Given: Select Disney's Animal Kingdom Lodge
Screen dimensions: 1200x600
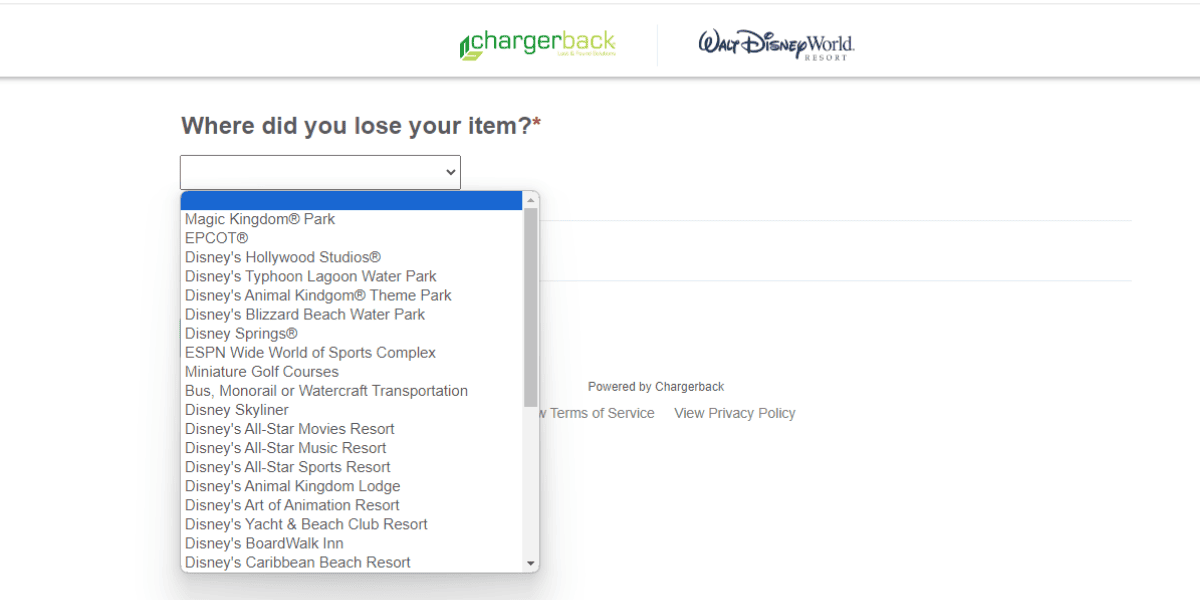Looking at the screenshot, I should tap(352, 486).
